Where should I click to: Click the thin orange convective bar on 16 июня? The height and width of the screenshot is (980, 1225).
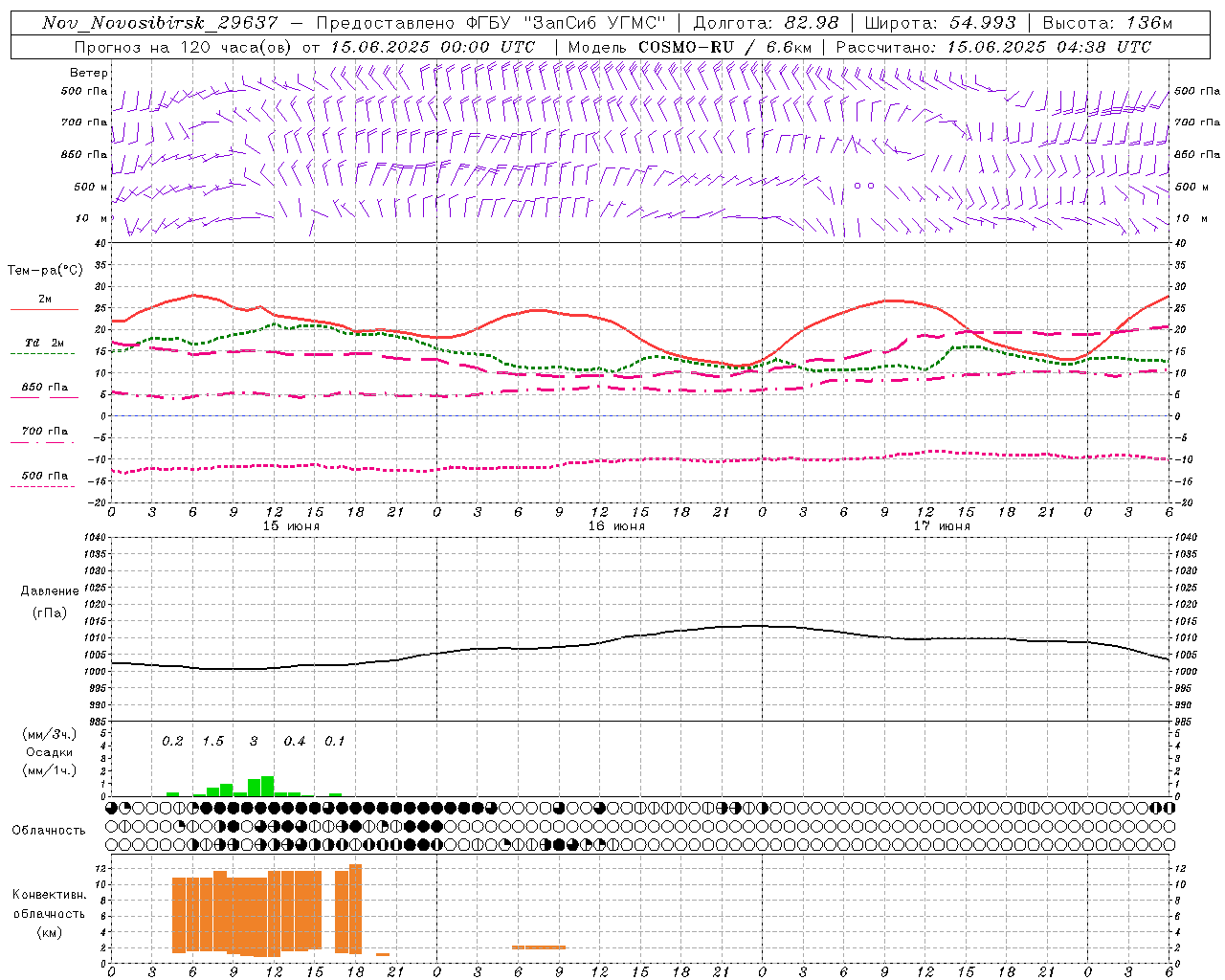point(539,947)
